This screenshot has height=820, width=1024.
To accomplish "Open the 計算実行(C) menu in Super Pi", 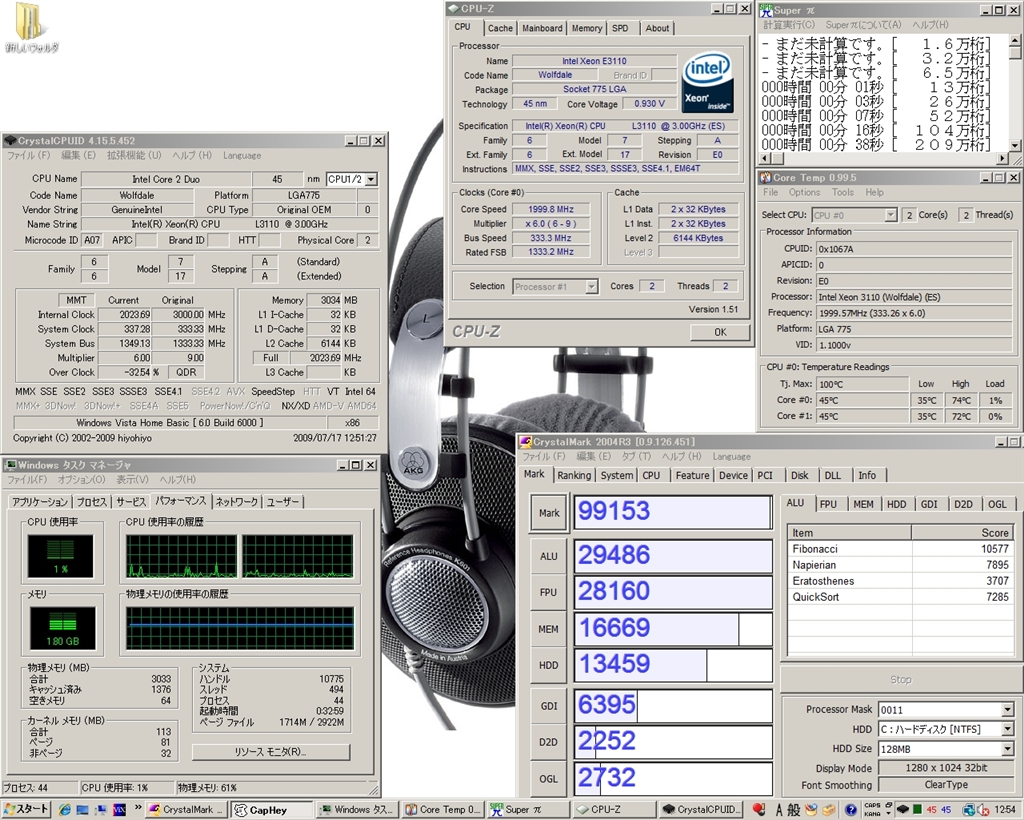I will (789, 25).
